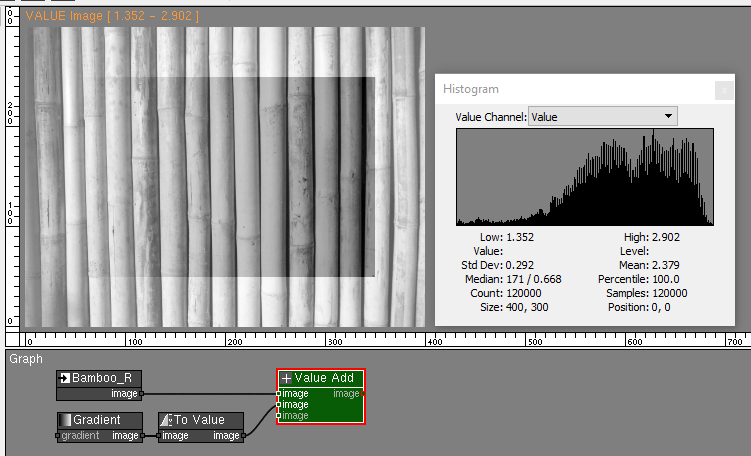Select the second image input of Value Add
751x456 pixels.
pyautogui.click(x=279, y=405)
